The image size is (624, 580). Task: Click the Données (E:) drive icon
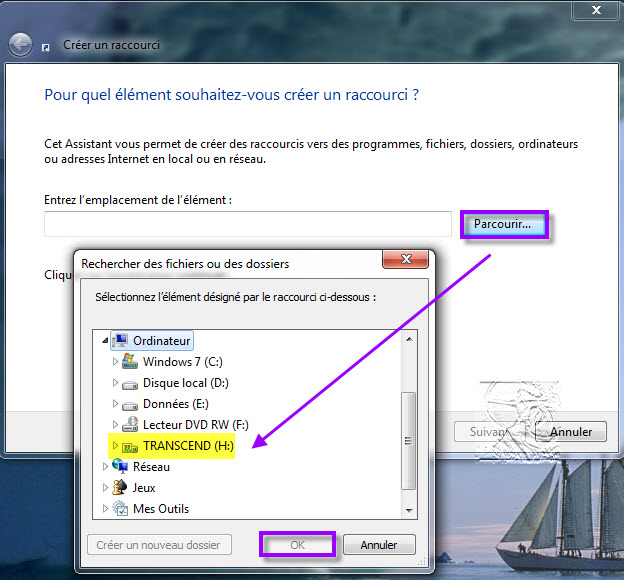(130, 404)
